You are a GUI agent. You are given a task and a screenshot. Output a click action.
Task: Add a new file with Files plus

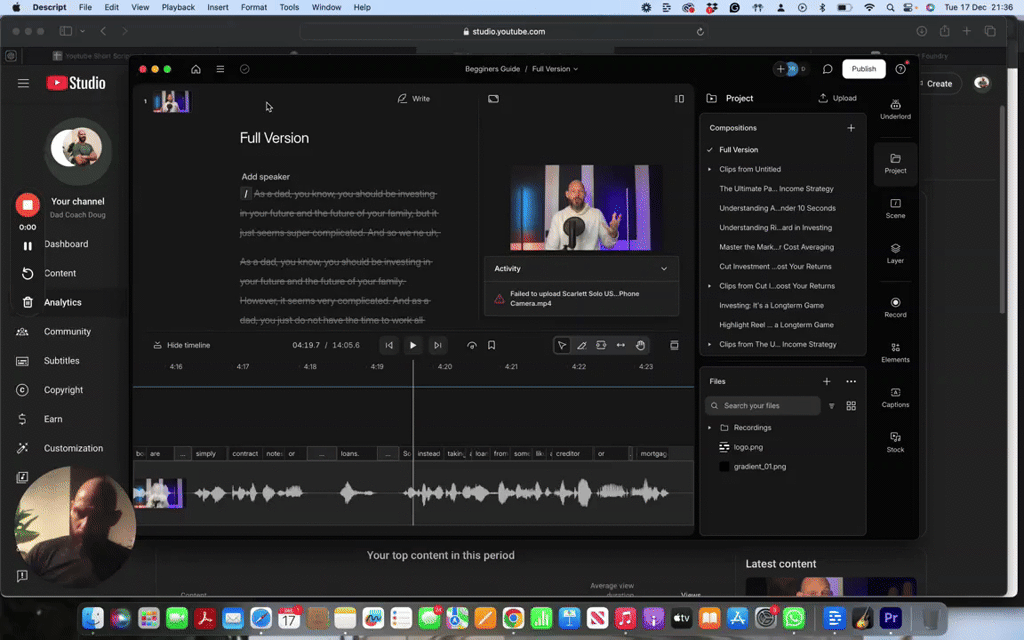coord(827,381)
